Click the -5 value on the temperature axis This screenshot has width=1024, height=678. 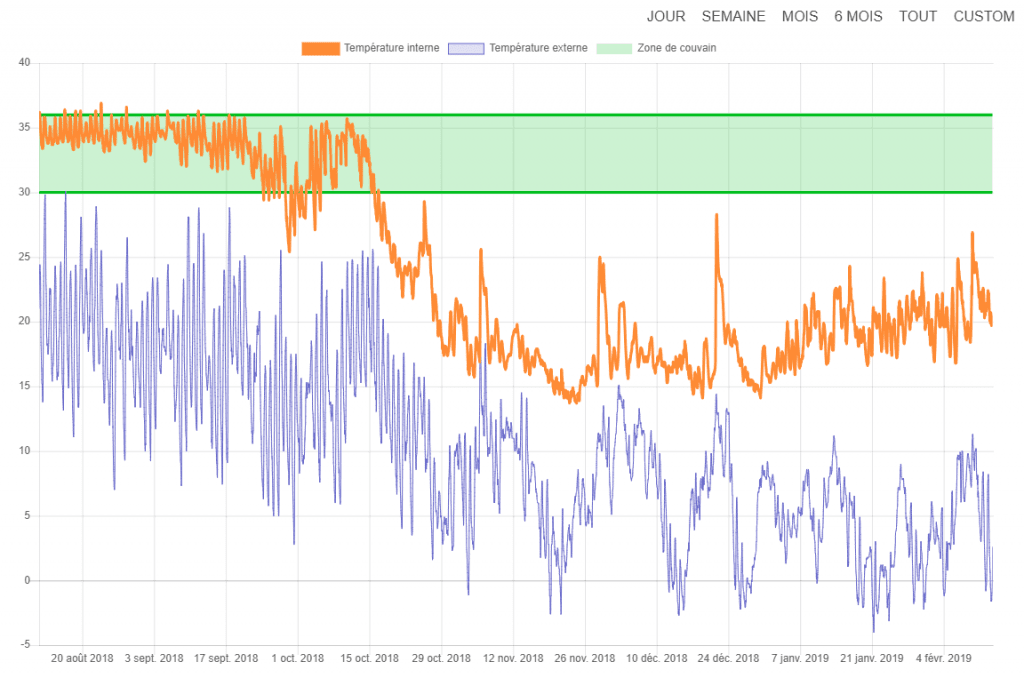coord(25,645)
